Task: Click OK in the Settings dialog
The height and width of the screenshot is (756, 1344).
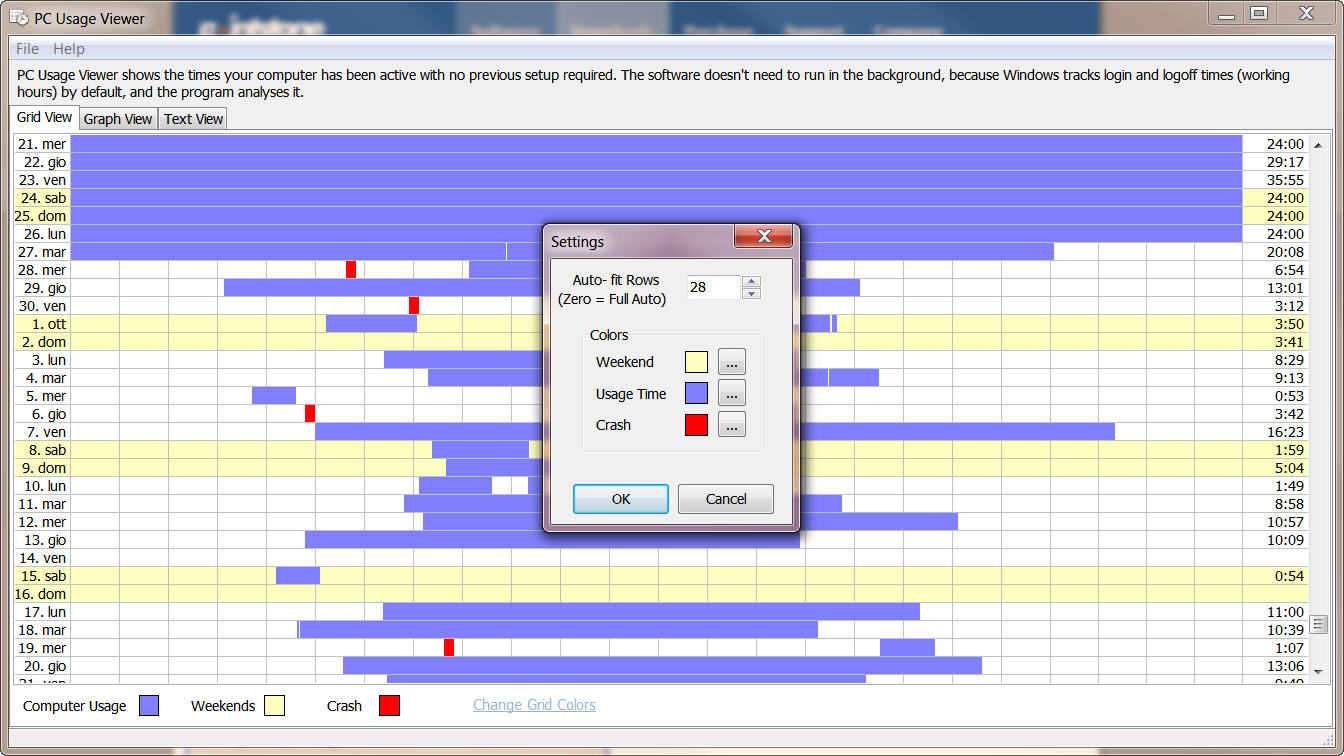Action: pyautogui.click(x=621, y=499)
